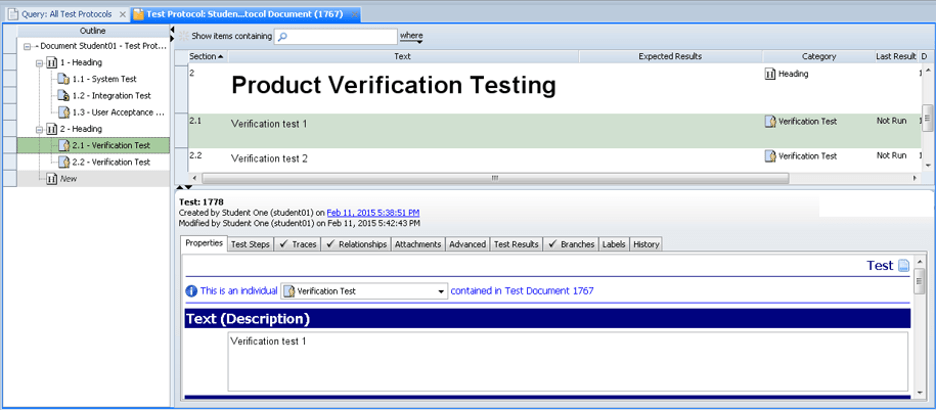Click Verification Test icon in row 2.1

(771, 121)
